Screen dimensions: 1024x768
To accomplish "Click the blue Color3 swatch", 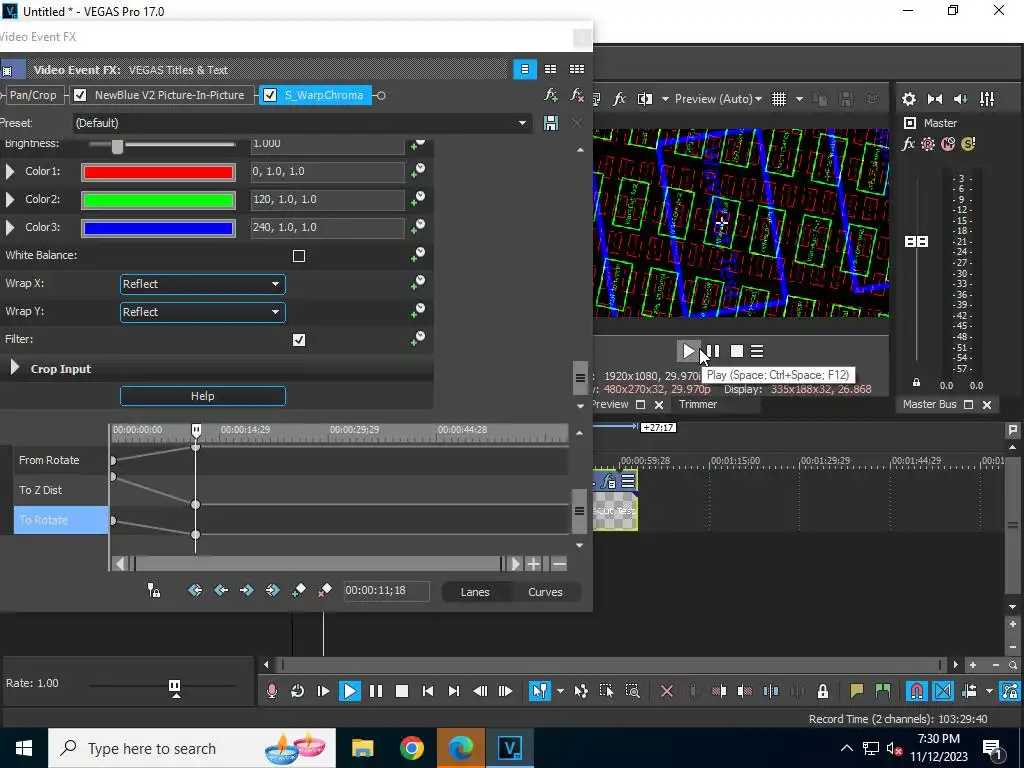I will point(158,228).
